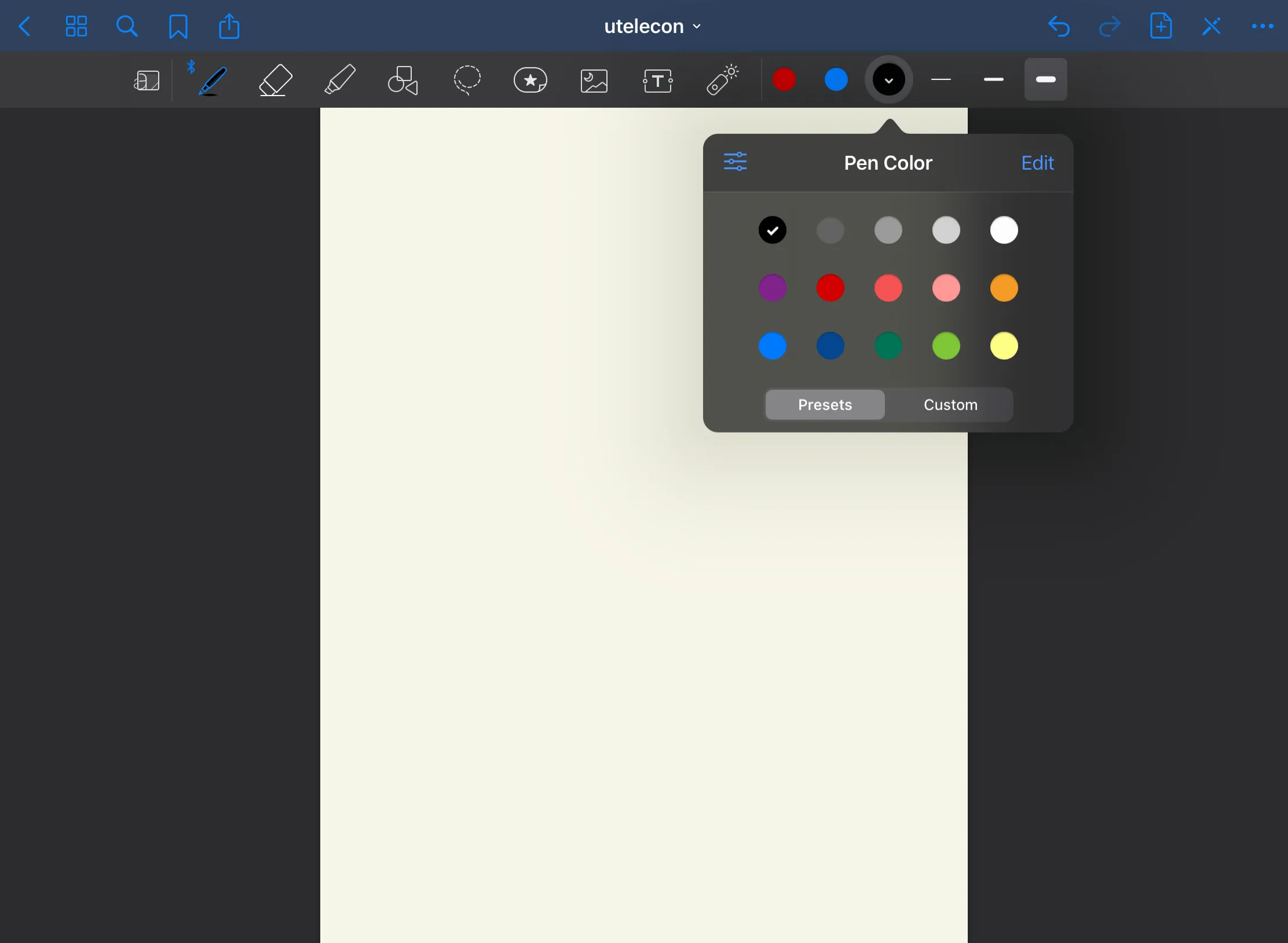Open pen color slider settings icon
This screenshot has height=943, width=1288.
pos(735,162)
